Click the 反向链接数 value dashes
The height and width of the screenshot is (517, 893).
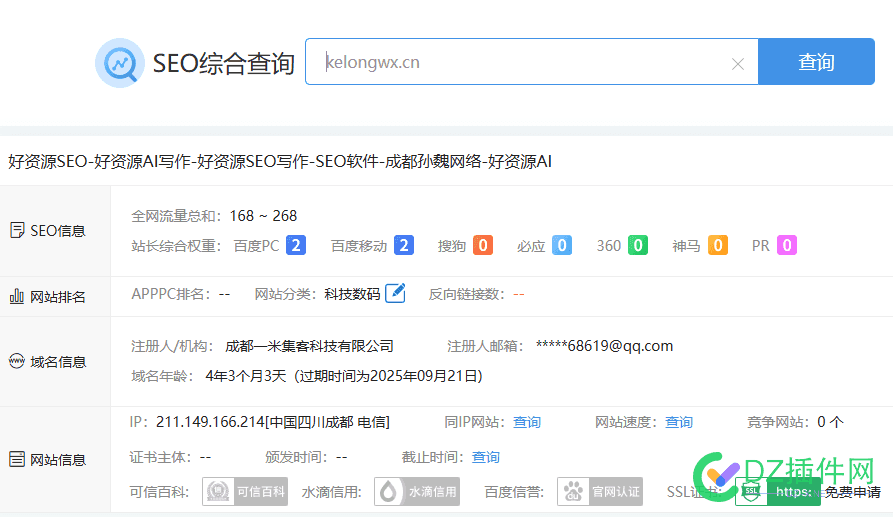tap(518, 294)
